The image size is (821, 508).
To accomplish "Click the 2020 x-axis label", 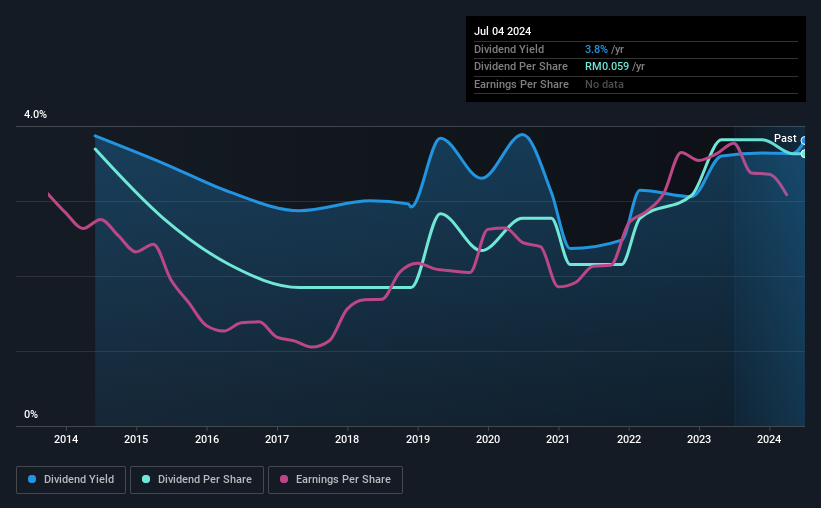I will [488, 439].
